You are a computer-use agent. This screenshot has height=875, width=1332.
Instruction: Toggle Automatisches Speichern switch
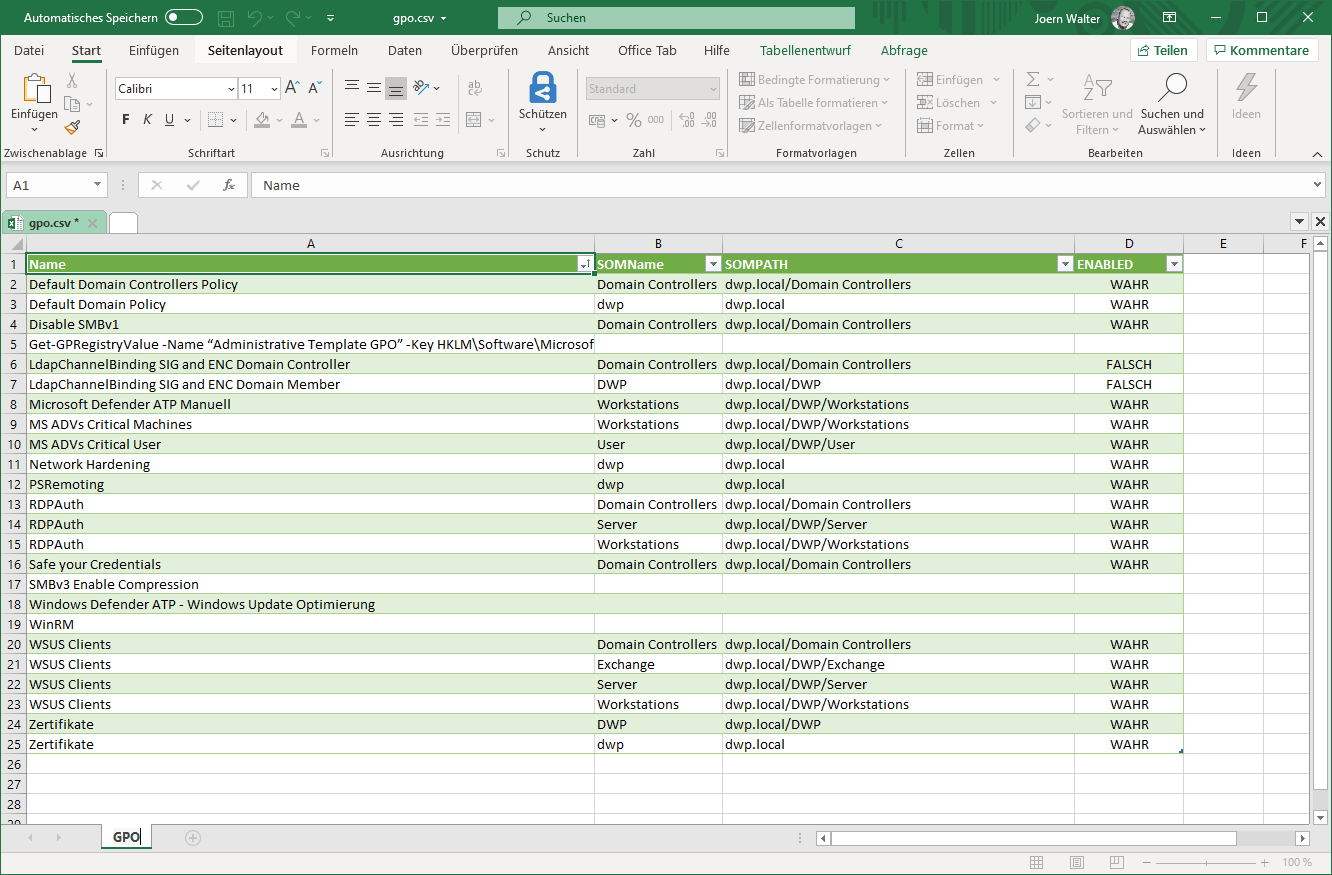tap(184, 18)
